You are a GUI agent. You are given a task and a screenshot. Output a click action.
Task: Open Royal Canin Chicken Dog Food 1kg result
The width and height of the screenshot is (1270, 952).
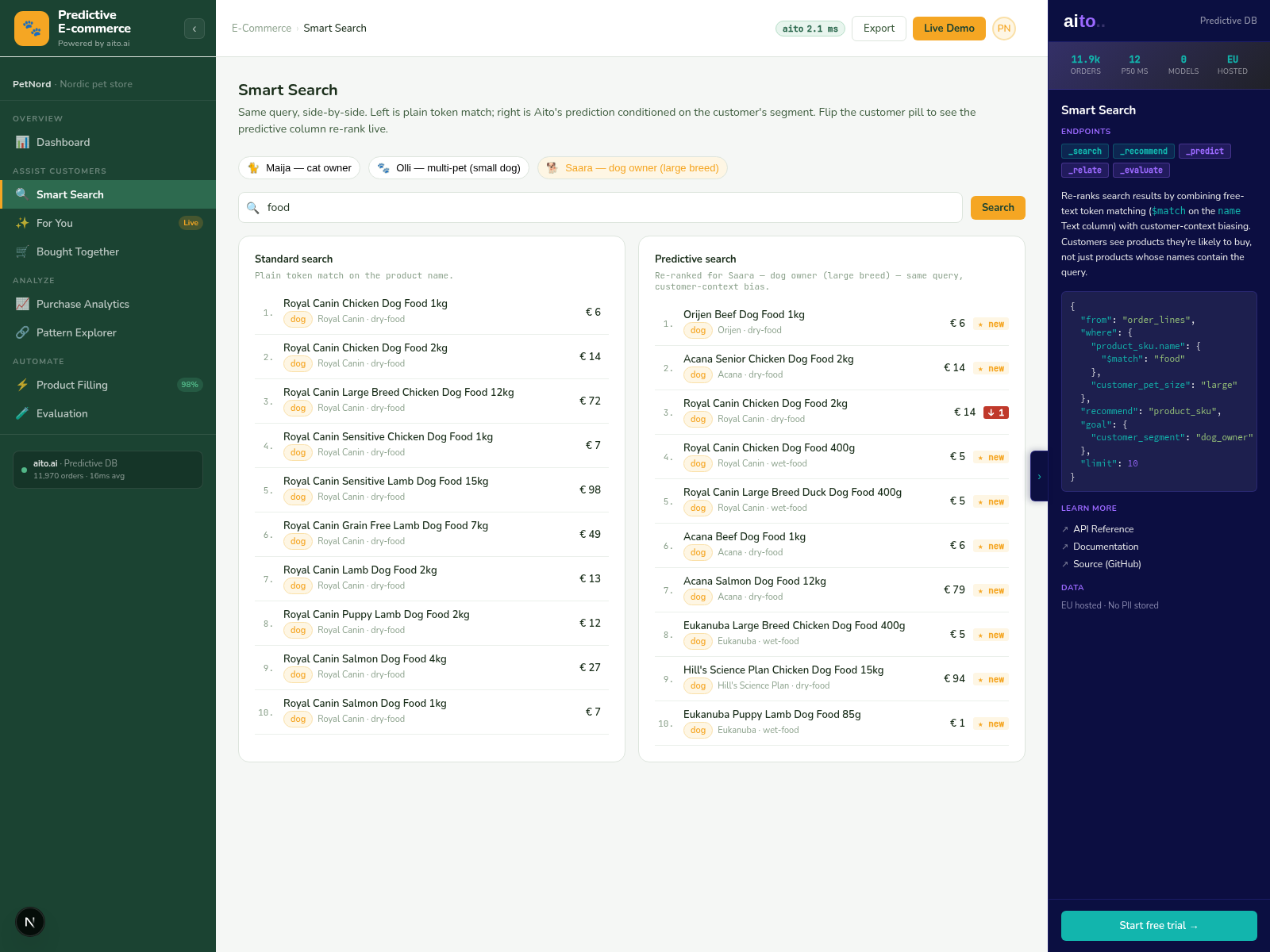pos(432,313)
